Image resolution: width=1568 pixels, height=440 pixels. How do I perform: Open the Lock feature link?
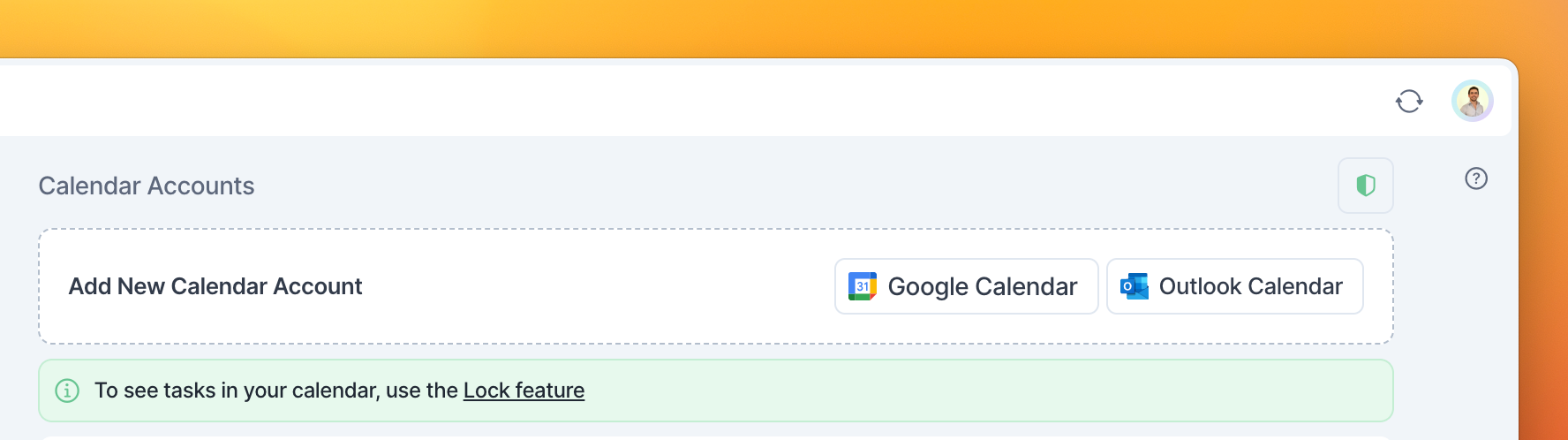[x=524, y=391]
